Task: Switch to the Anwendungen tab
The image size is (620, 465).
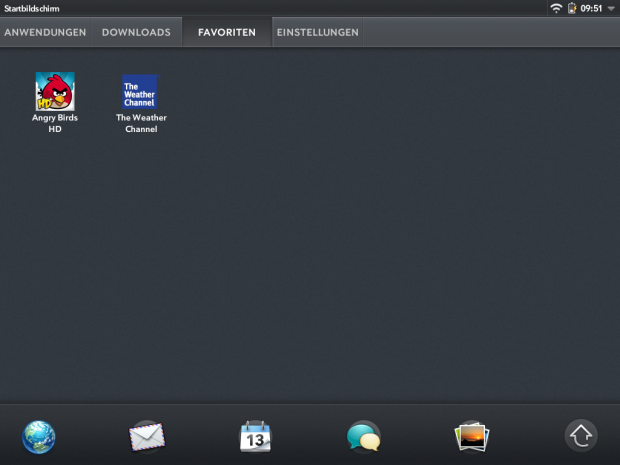Action: pyautogui.click(x=45, y=33)
